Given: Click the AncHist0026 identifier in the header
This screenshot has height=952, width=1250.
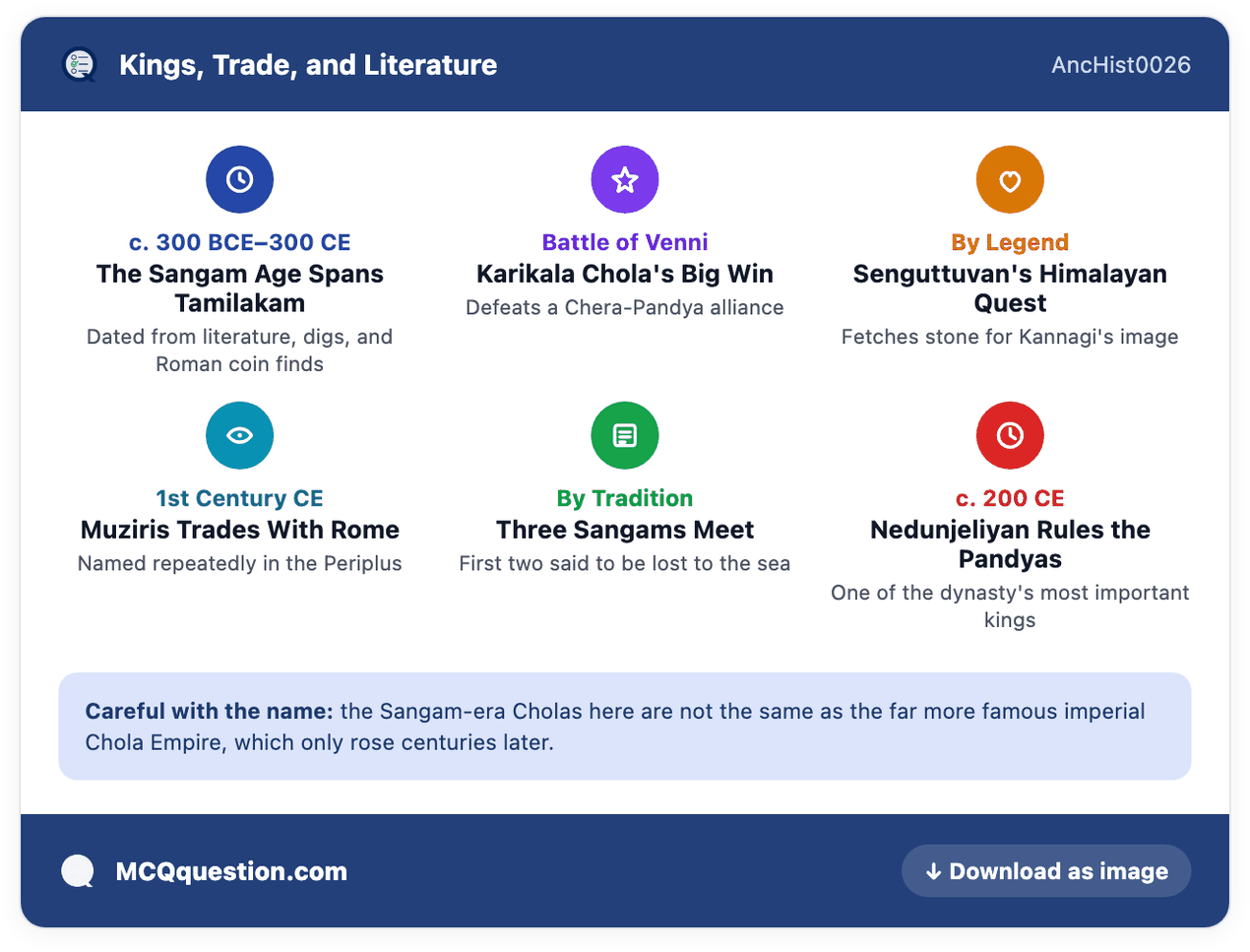Looking at the screenshot, I should tap(1121, 65).
